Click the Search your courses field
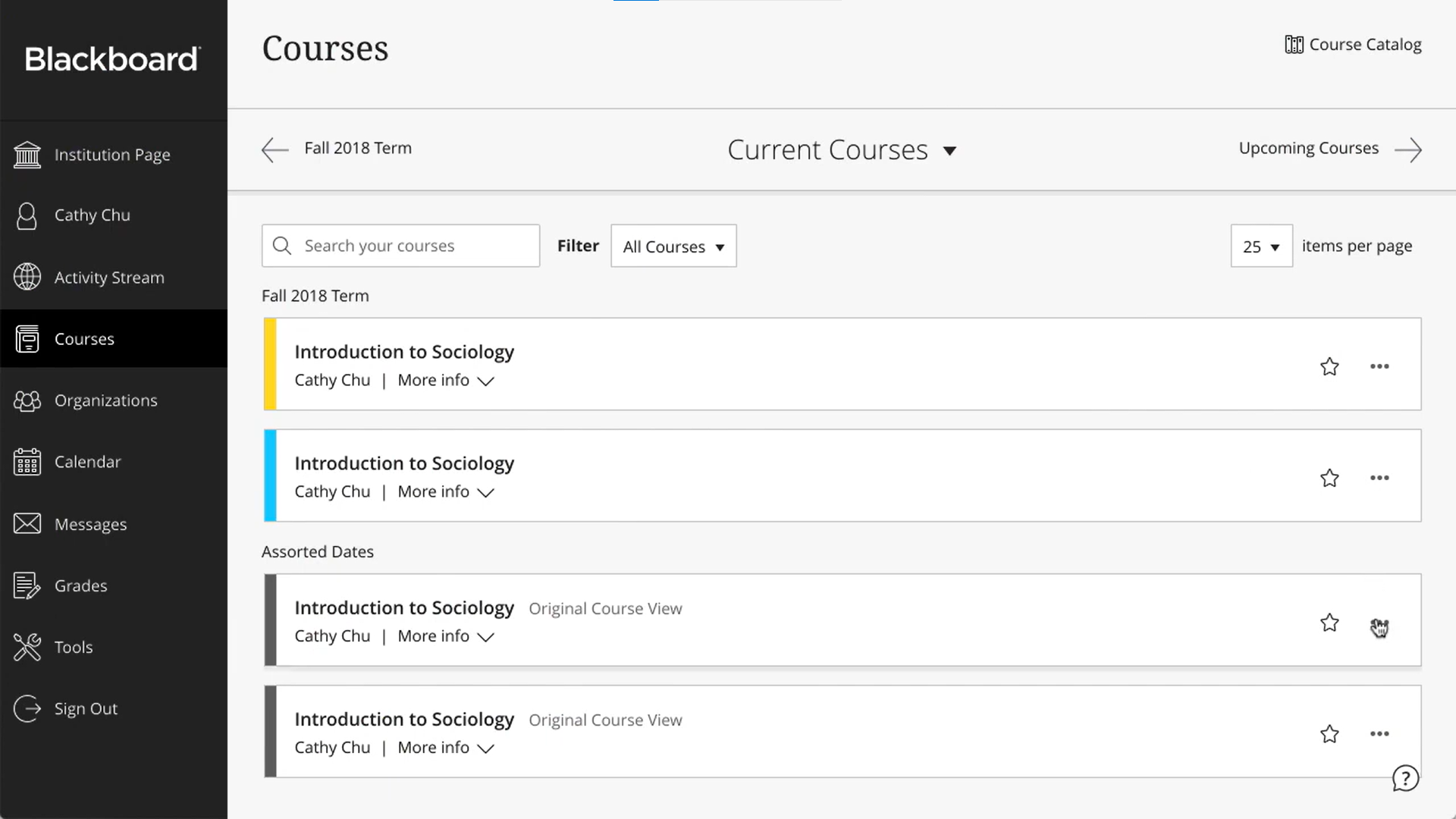Viewport: 1456px width, 819px height. tap(400, 246)
